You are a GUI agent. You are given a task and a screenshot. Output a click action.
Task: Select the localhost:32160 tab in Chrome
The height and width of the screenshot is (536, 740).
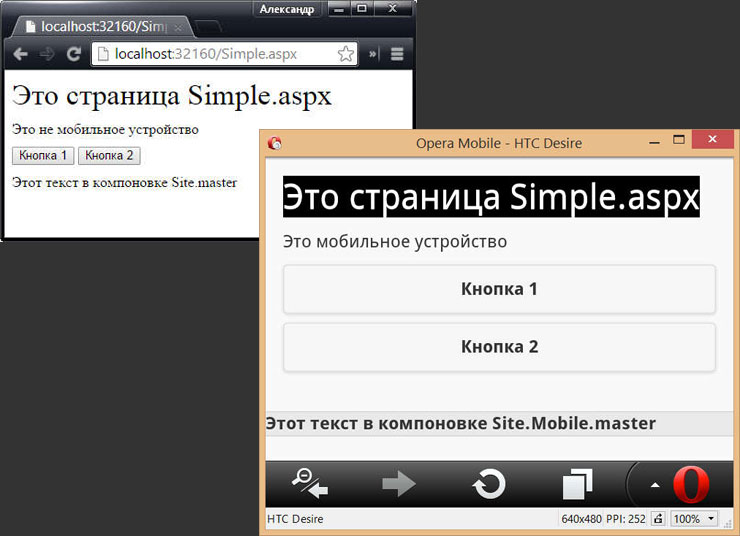click(101, 26)
